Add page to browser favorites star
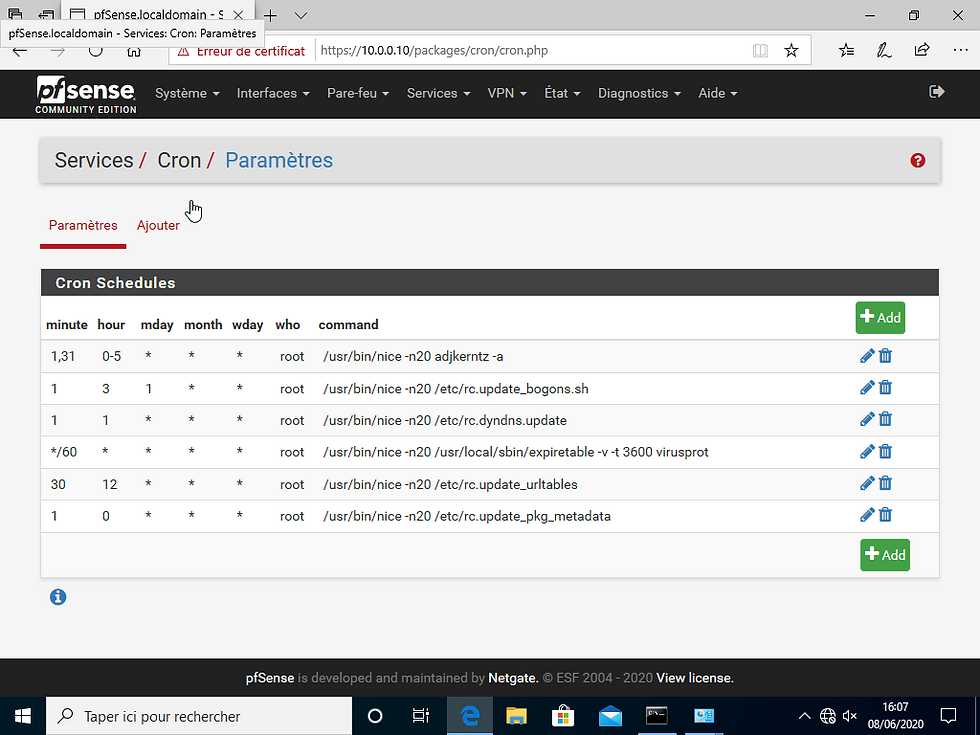 [791, 51]
